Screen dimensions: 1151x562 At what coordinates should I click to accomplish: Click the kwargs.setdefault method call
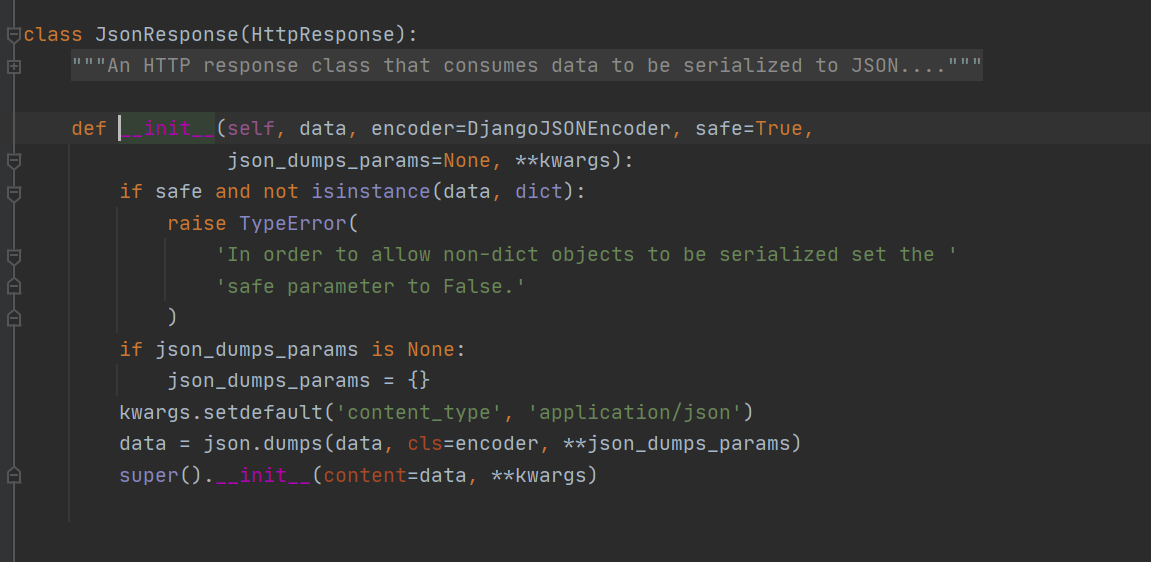point(221,412)
